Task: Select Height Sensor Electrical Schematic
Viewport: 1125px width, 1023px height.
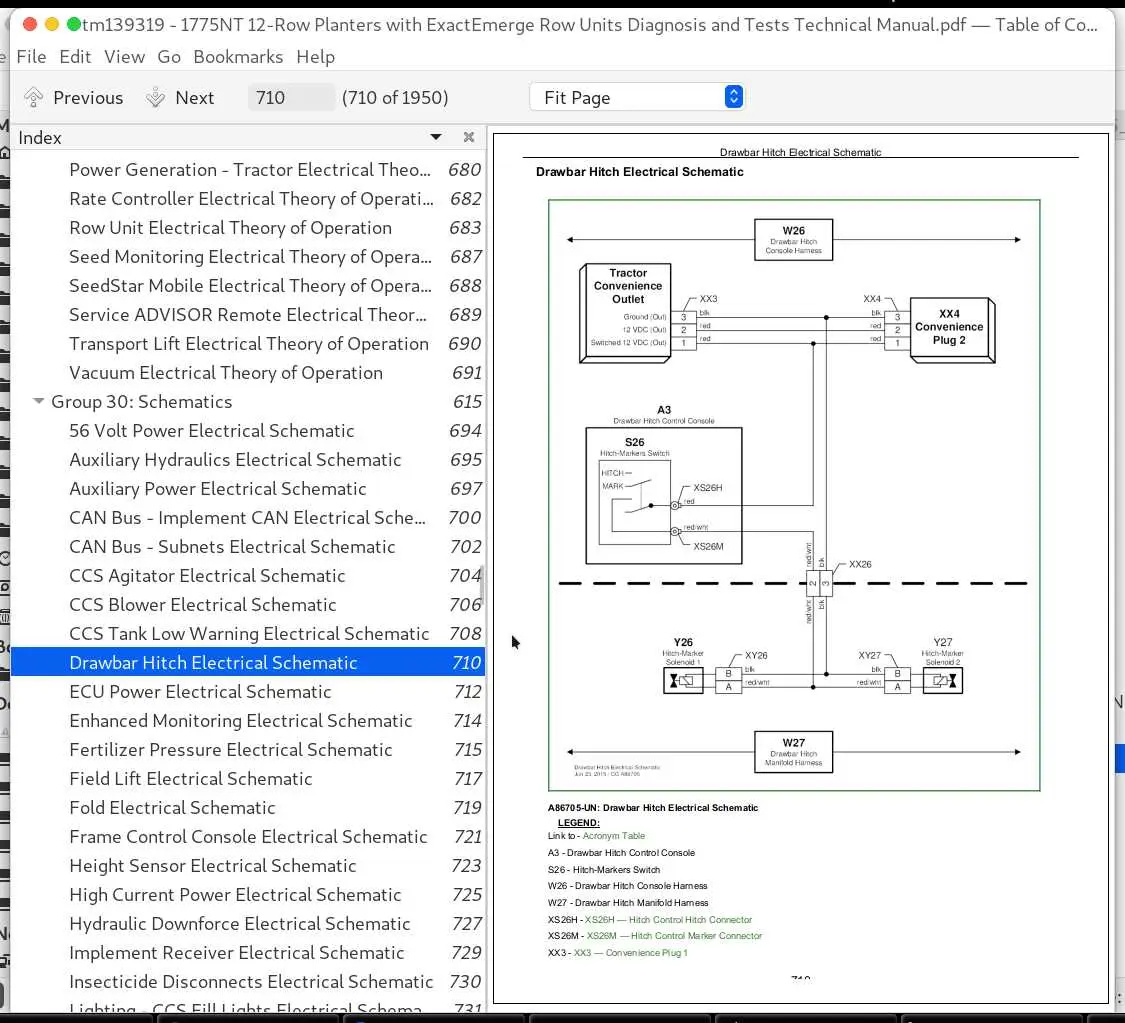Action: (x=248, y=866)
